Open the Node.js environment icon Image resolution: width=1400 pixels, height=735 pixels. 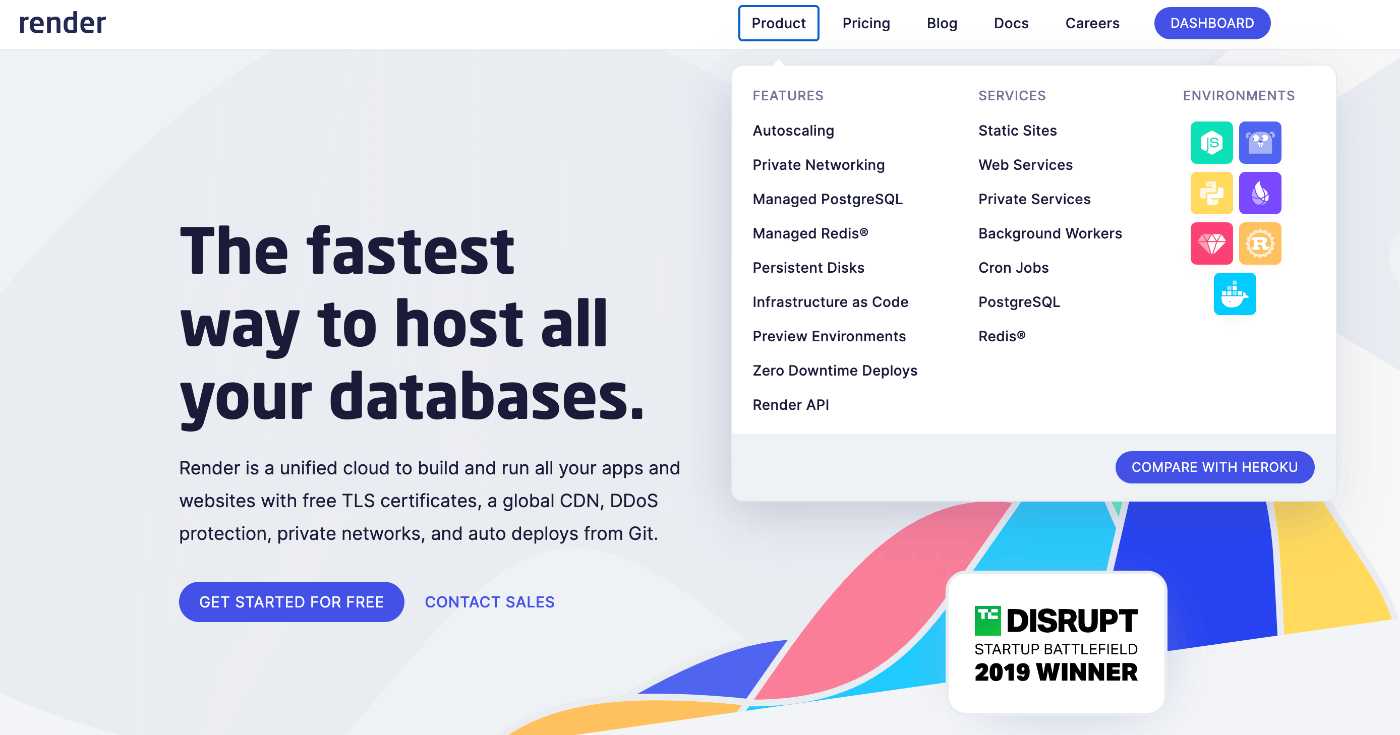tap(1211, 143)
